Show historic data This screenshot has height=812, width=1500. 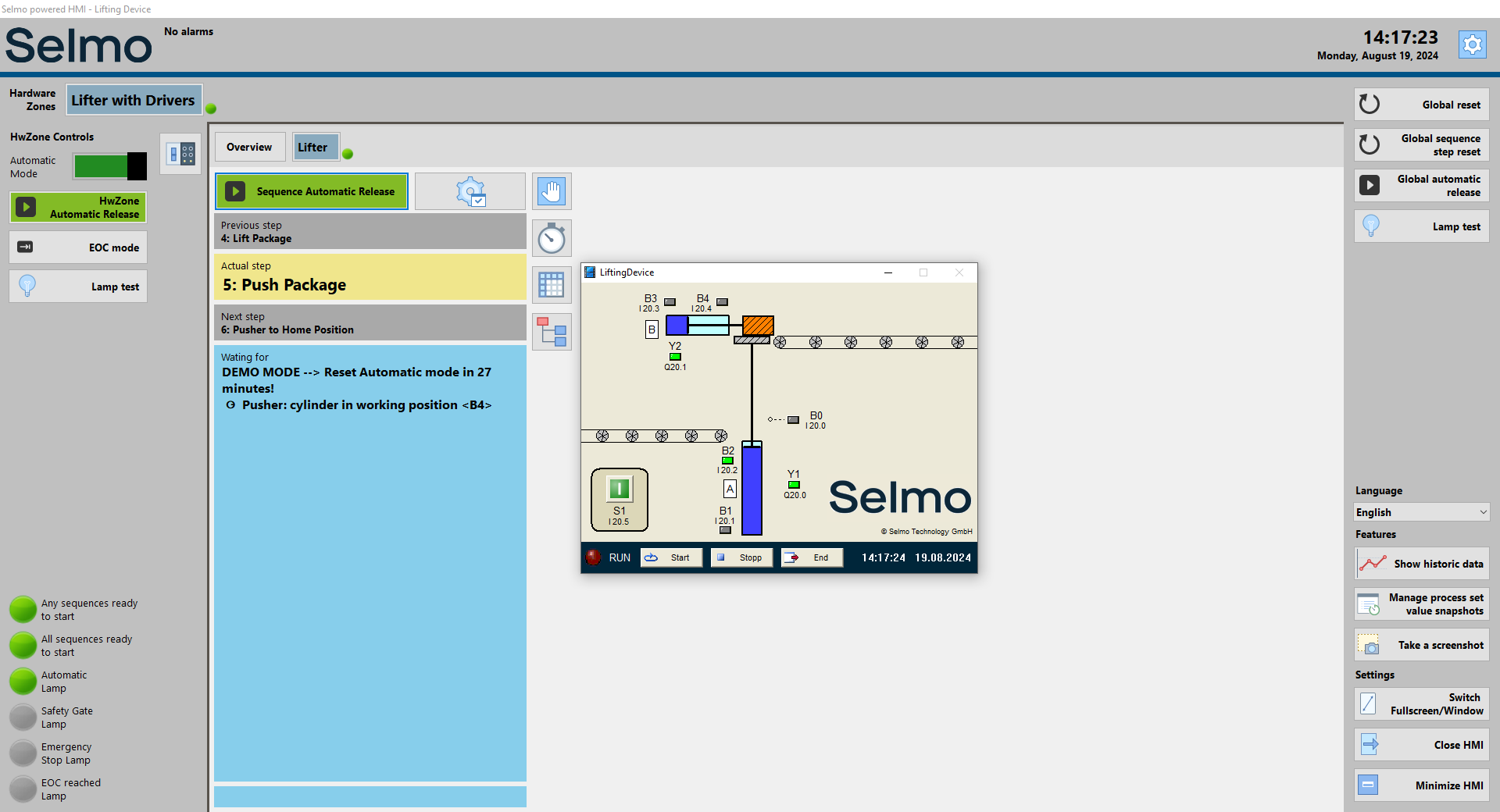click(1421, 564)
